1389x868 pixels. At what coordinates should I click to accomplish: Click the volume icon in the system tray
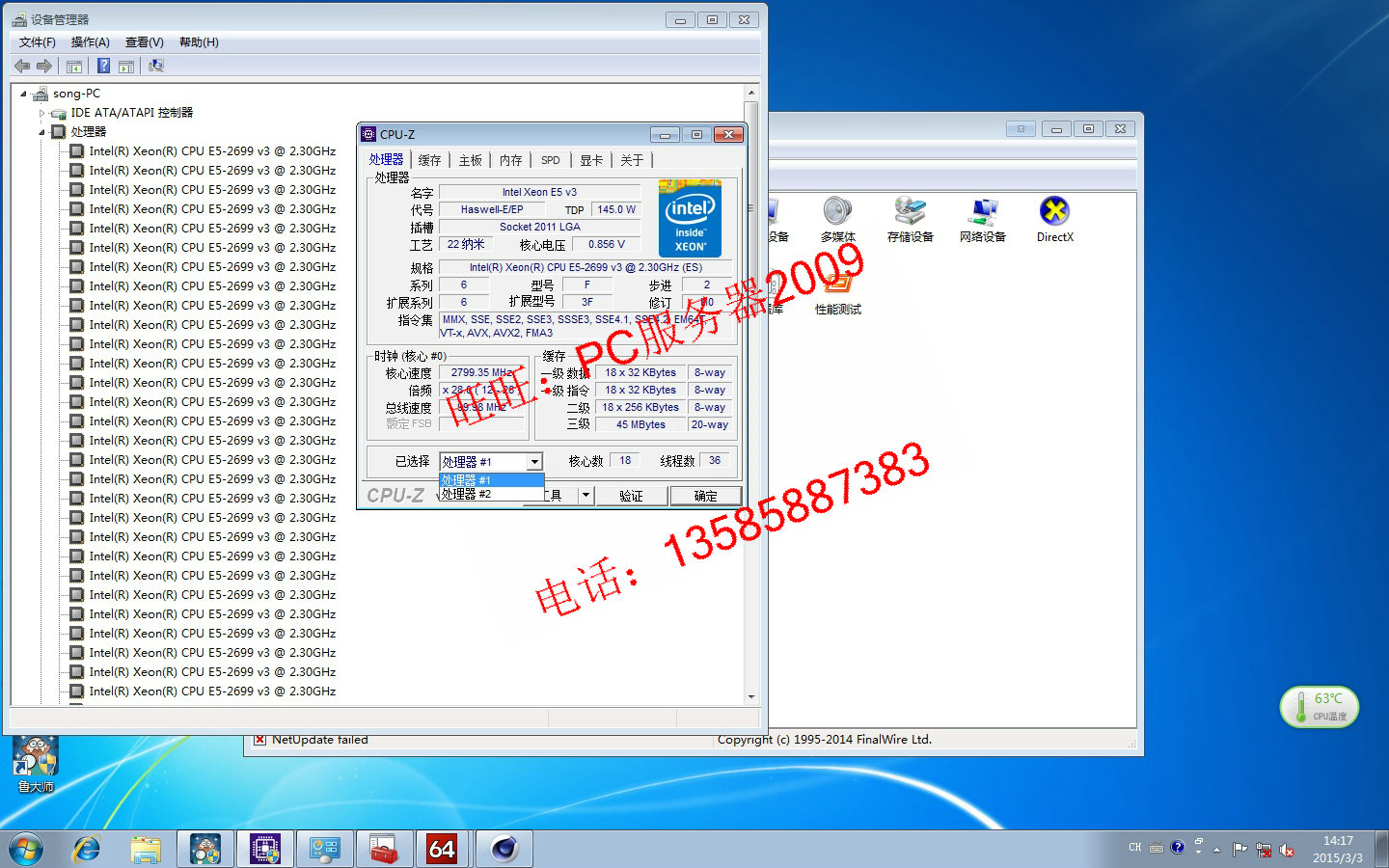coord(1287,850)
